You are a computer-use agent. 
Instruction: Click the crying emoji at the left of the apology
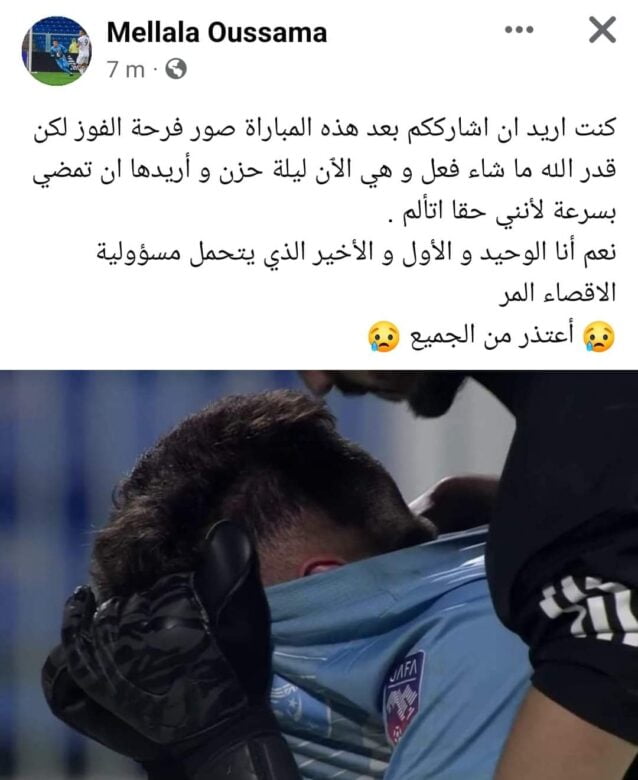(383, 336)
